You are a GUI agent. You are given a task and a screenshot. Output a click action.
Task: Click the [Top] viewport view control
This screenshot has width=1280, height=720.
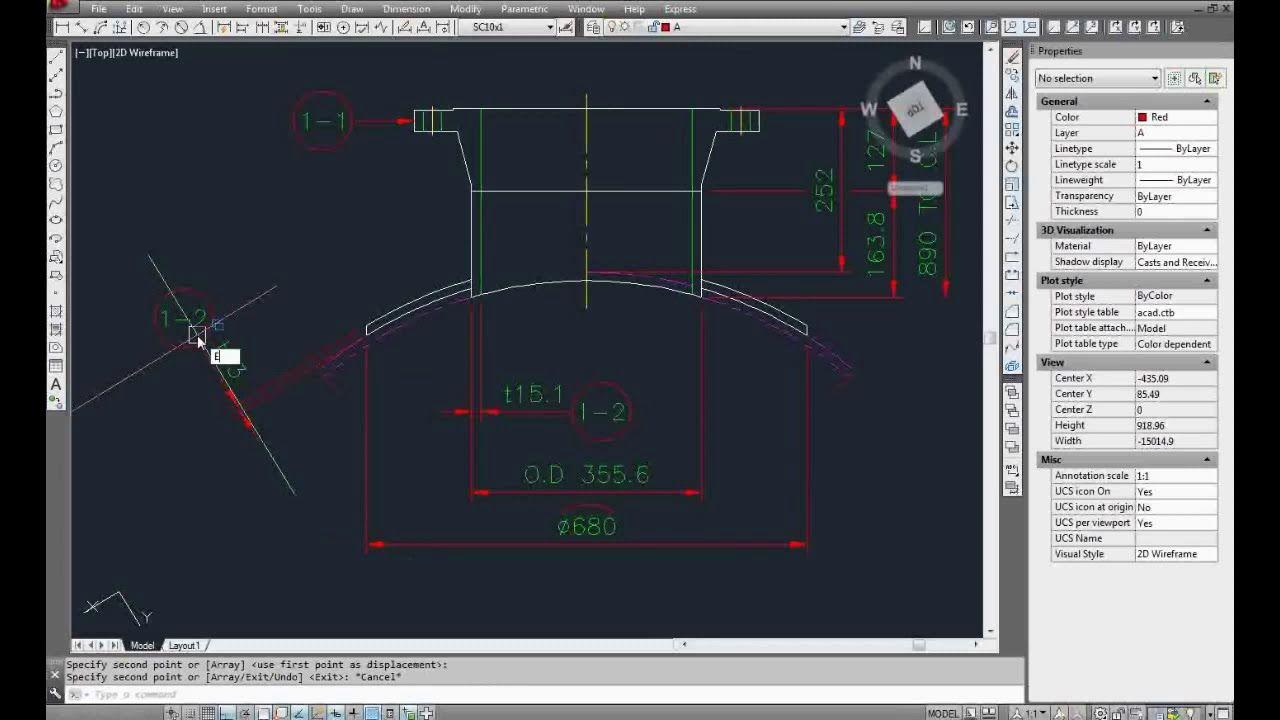(x=101, y=53)
